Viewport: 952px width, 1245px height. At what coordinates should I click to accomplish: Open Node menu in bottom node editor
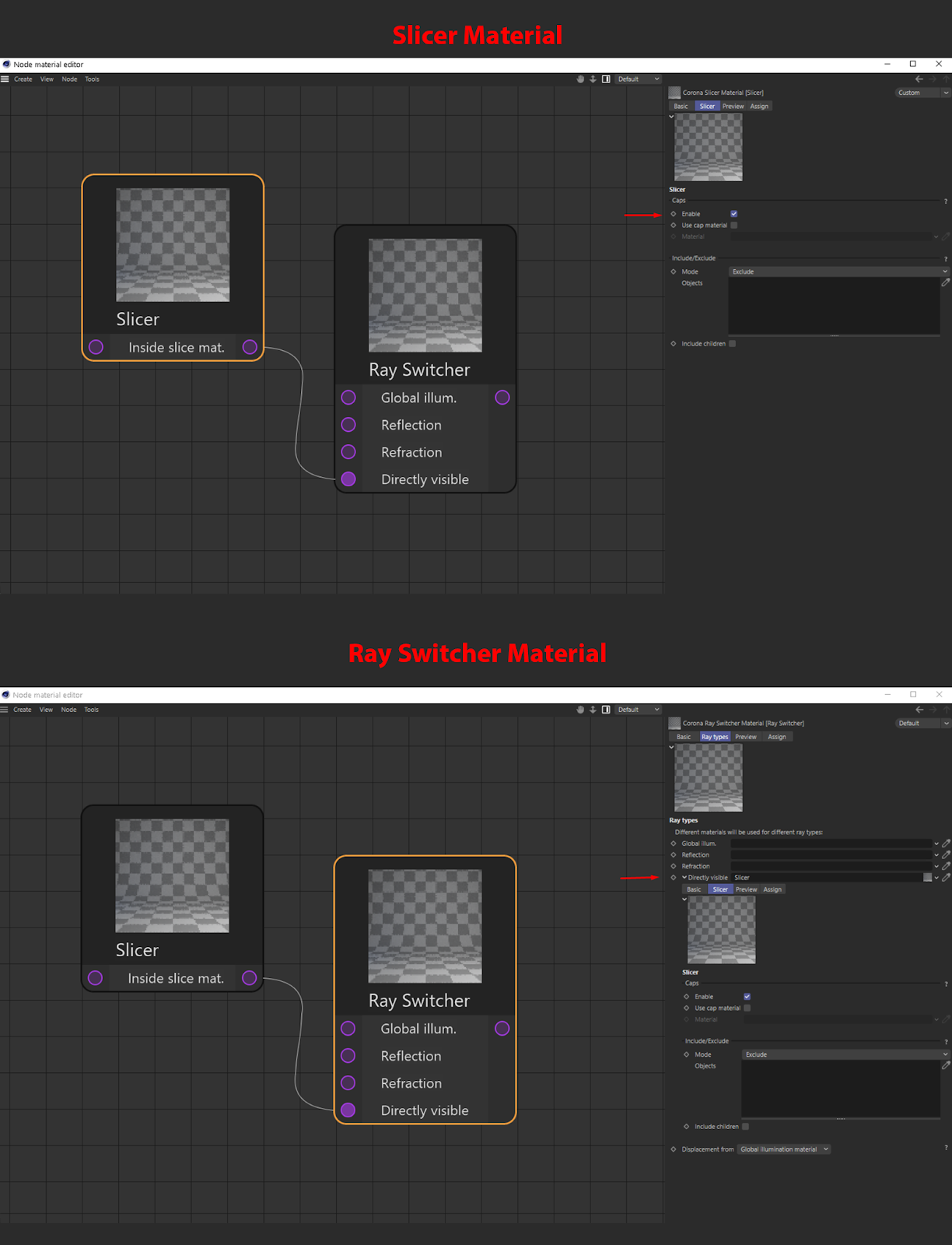(x=69, y=710)
